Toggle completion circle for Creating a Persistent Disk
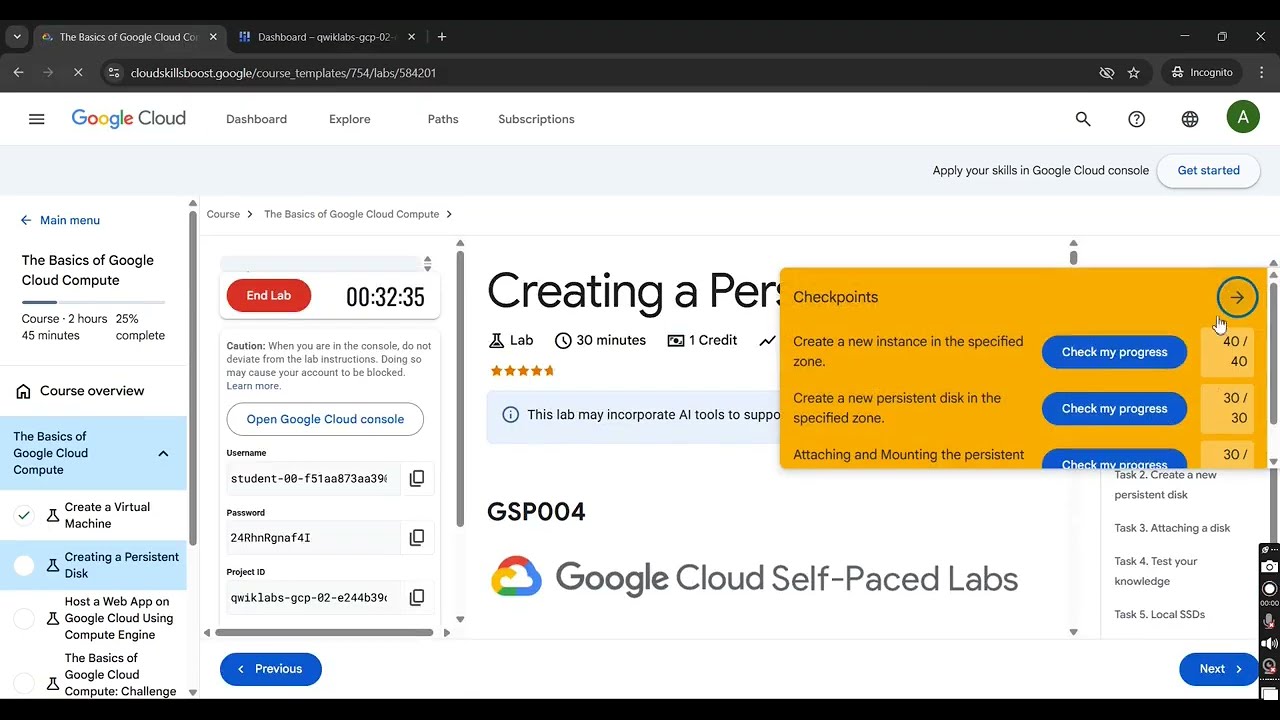 tap(24, 565)
